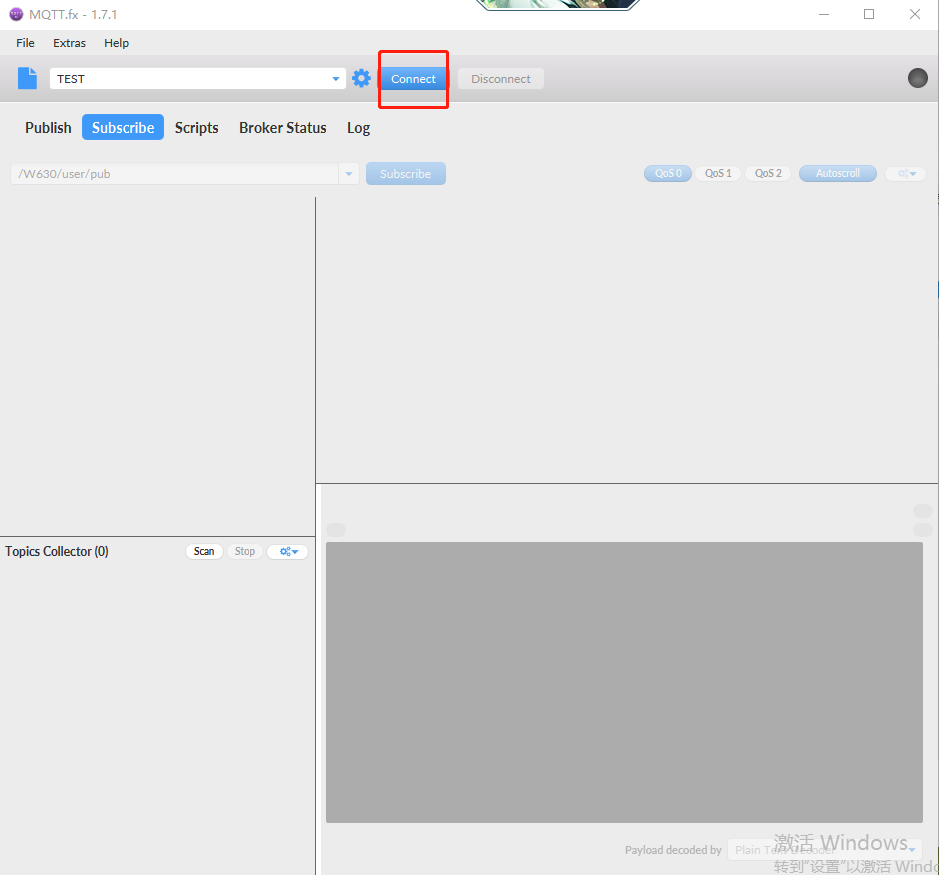This screenshot has width=939, height=875.
Task: Click the /W630/user/pub topic input field
Action: click(175, 174)
